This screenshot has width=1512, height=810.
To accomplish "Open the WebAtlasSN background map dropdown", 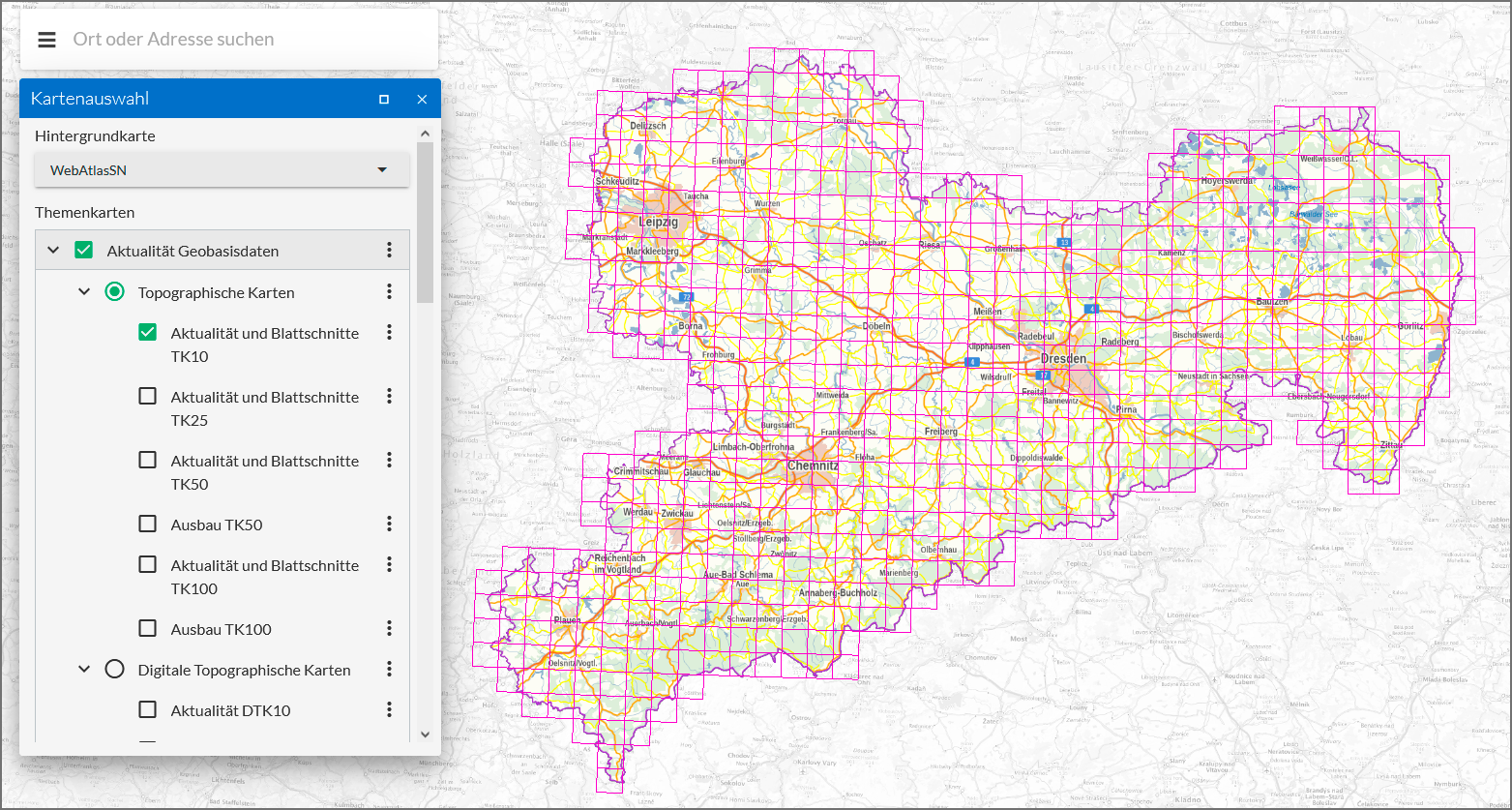I will 222,170.
